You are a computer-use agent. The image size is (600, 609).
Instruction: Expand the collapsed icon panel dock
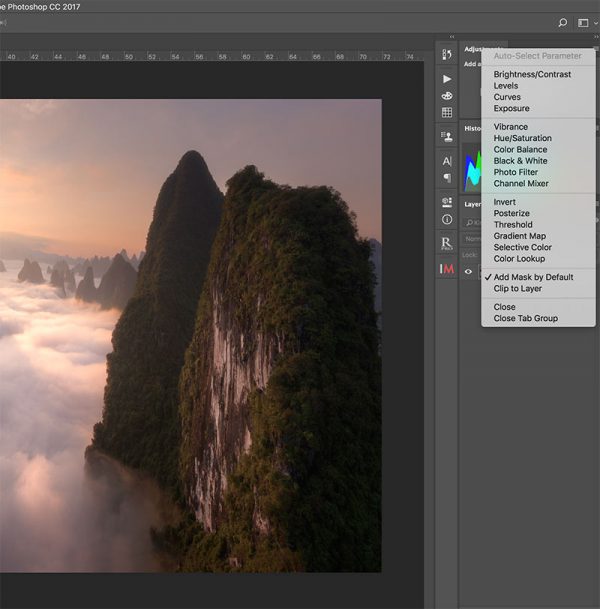(x=452, y=38)
